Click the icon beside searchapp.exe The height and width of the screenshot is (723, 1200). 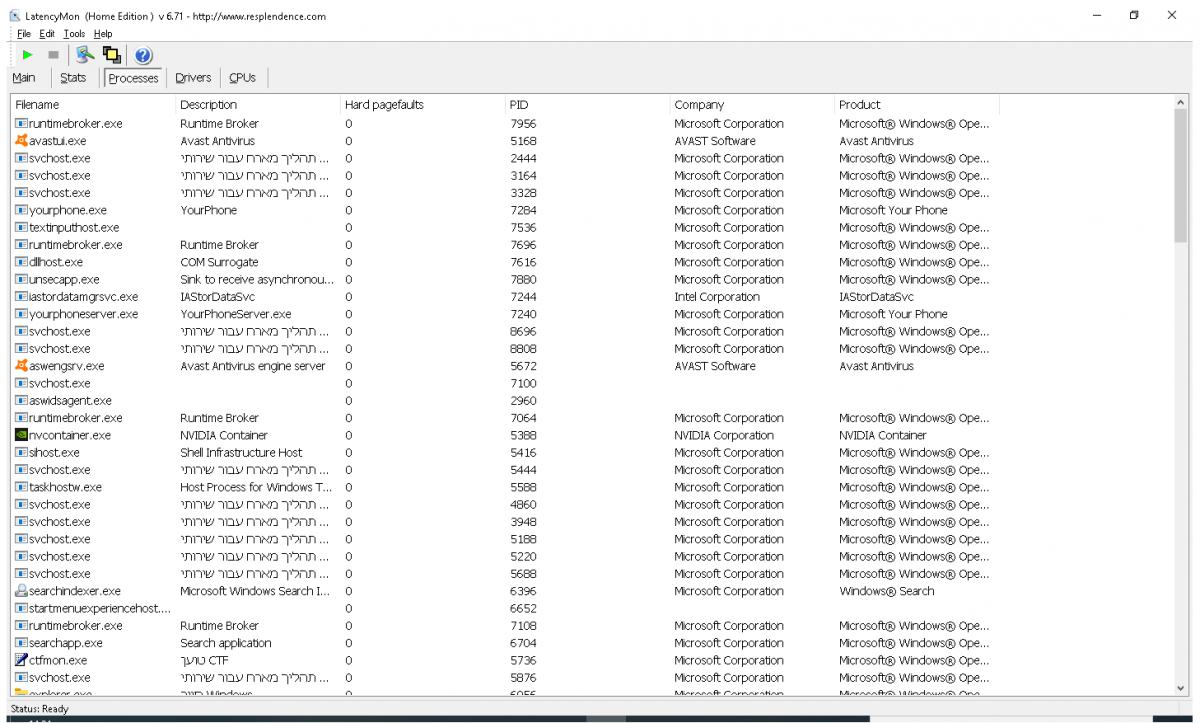point(22,643)
